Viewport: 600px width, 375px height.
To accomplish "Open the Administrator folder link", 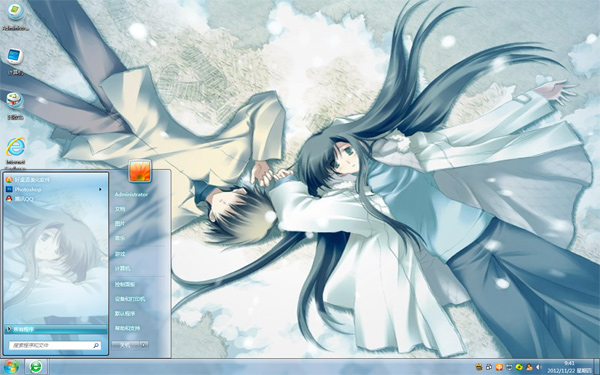I will pyautogui.click(x=131, y=194).
